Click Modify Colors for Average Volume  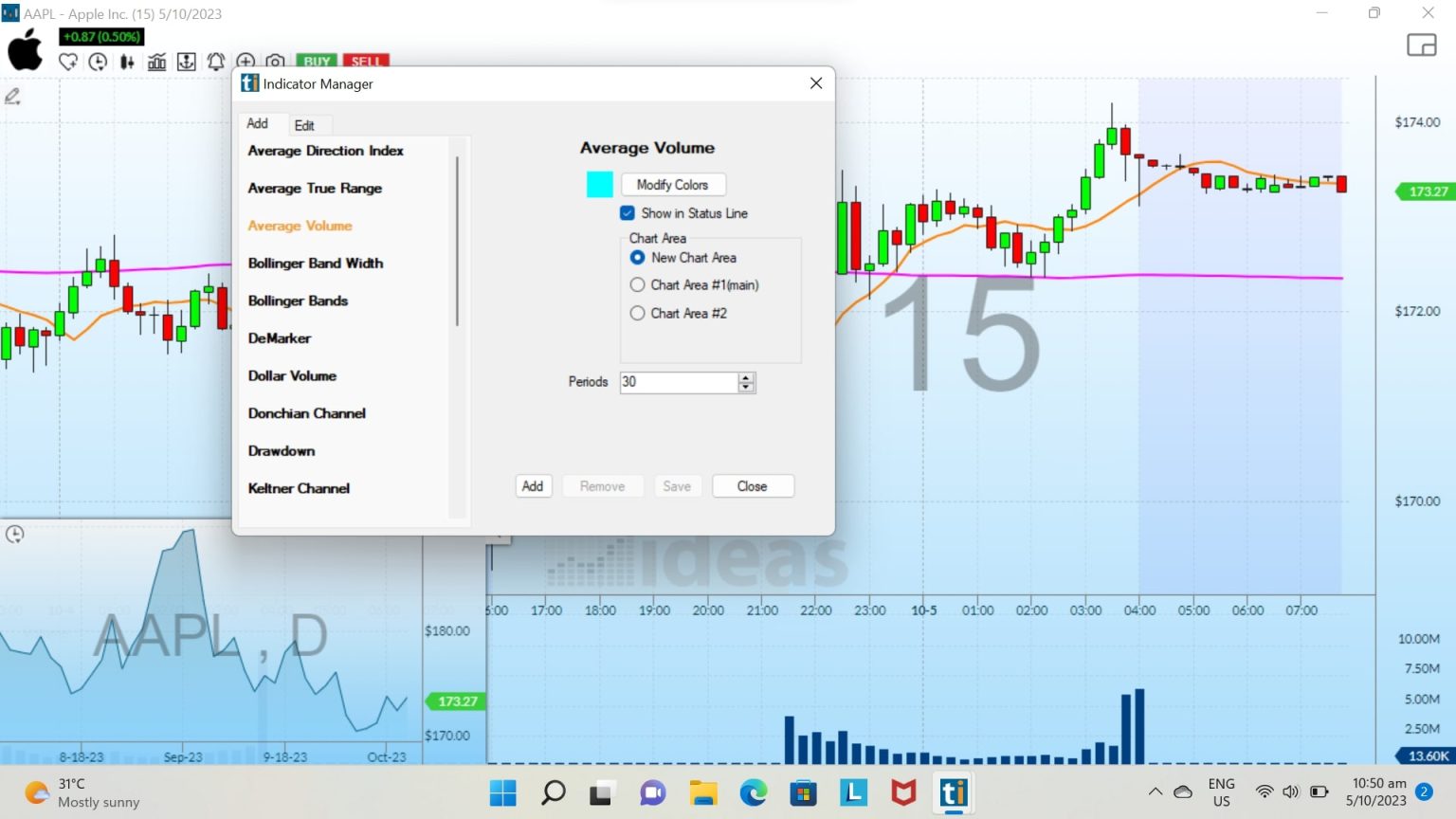tap(673, 184)
